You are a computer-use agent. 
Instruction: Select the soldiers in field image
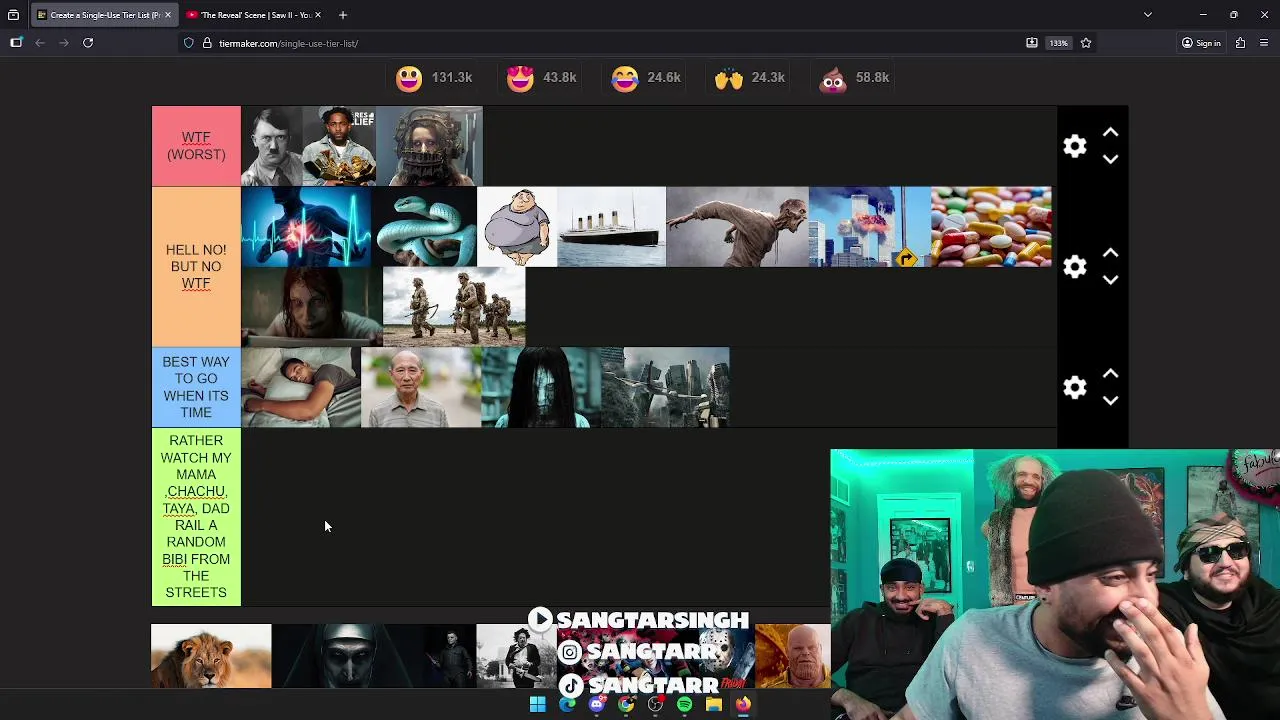454,306
